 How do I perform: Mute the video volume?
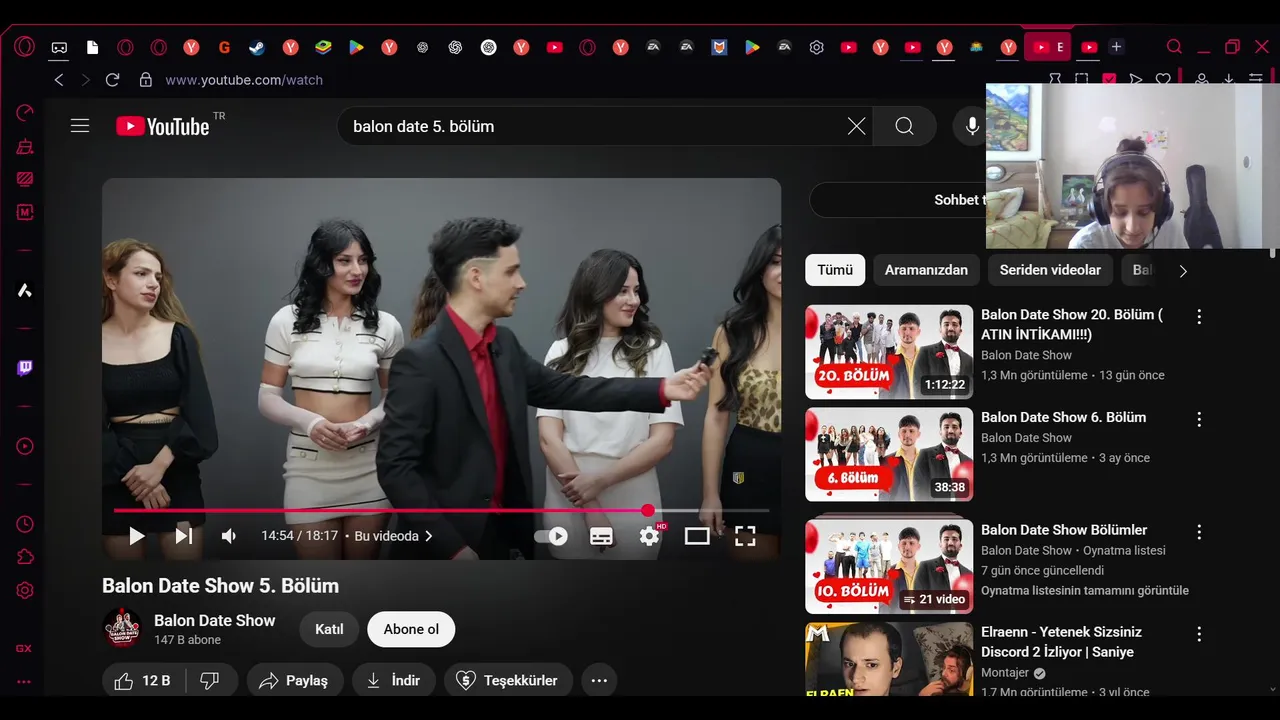(x=229, y=536)
